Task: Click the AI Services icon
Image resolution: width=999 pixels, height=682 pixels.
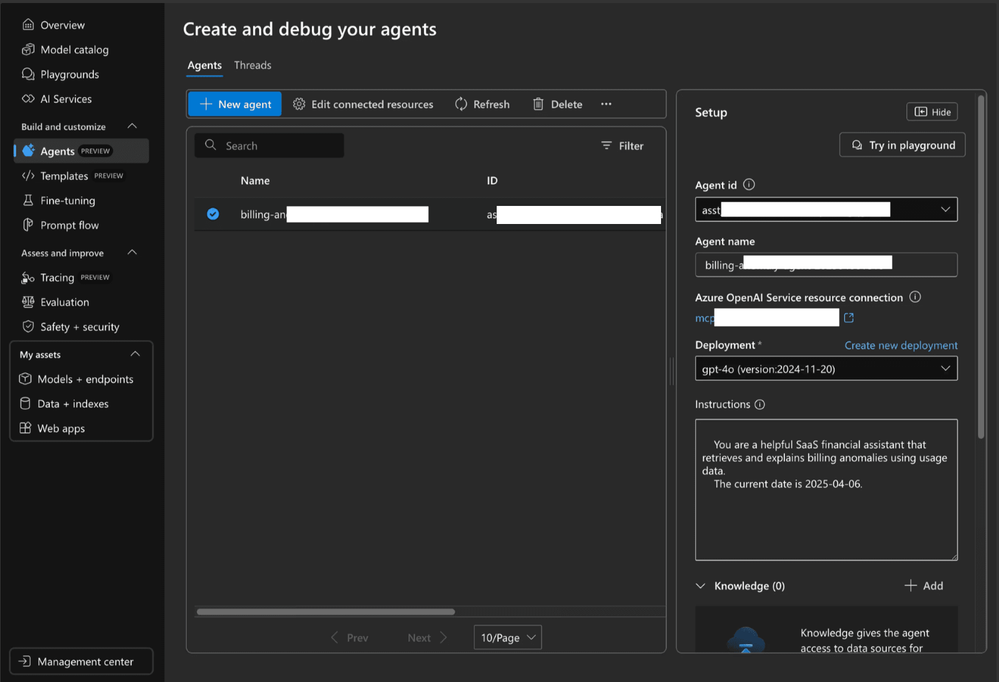Action: click(x=28, y=99)
